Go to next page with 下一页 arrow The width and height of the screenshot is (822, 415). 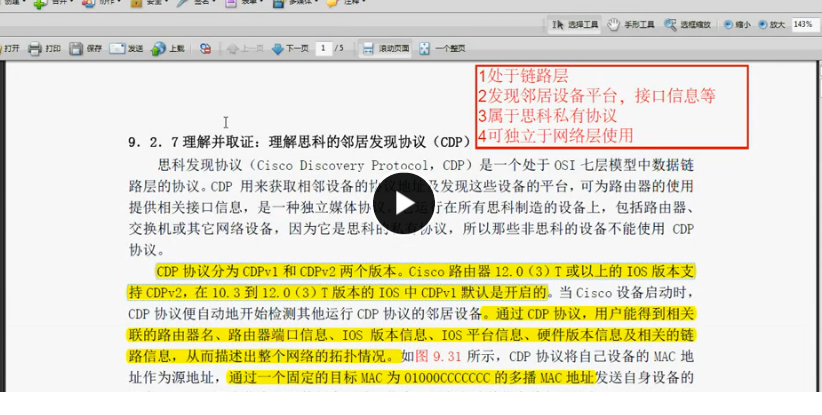tap(290, 49)
